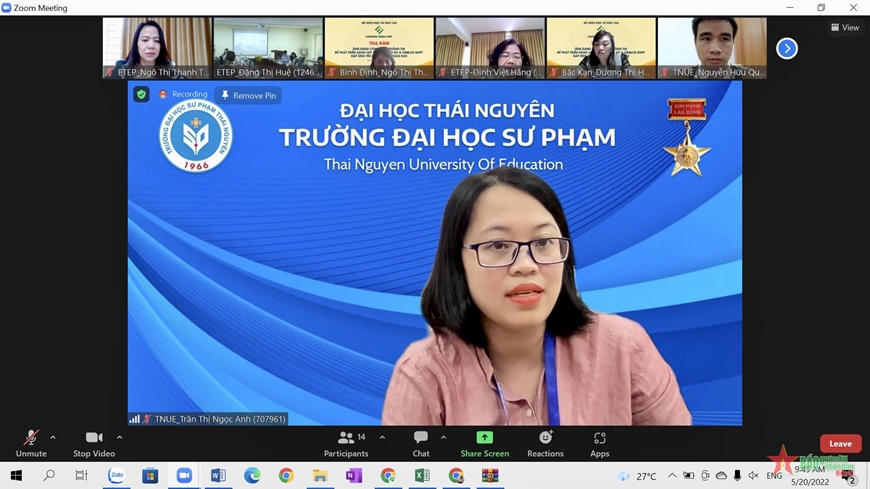The image size is (870, 489).
Task: Expand the arrow beside Chat
Action: tap(443, 437)
